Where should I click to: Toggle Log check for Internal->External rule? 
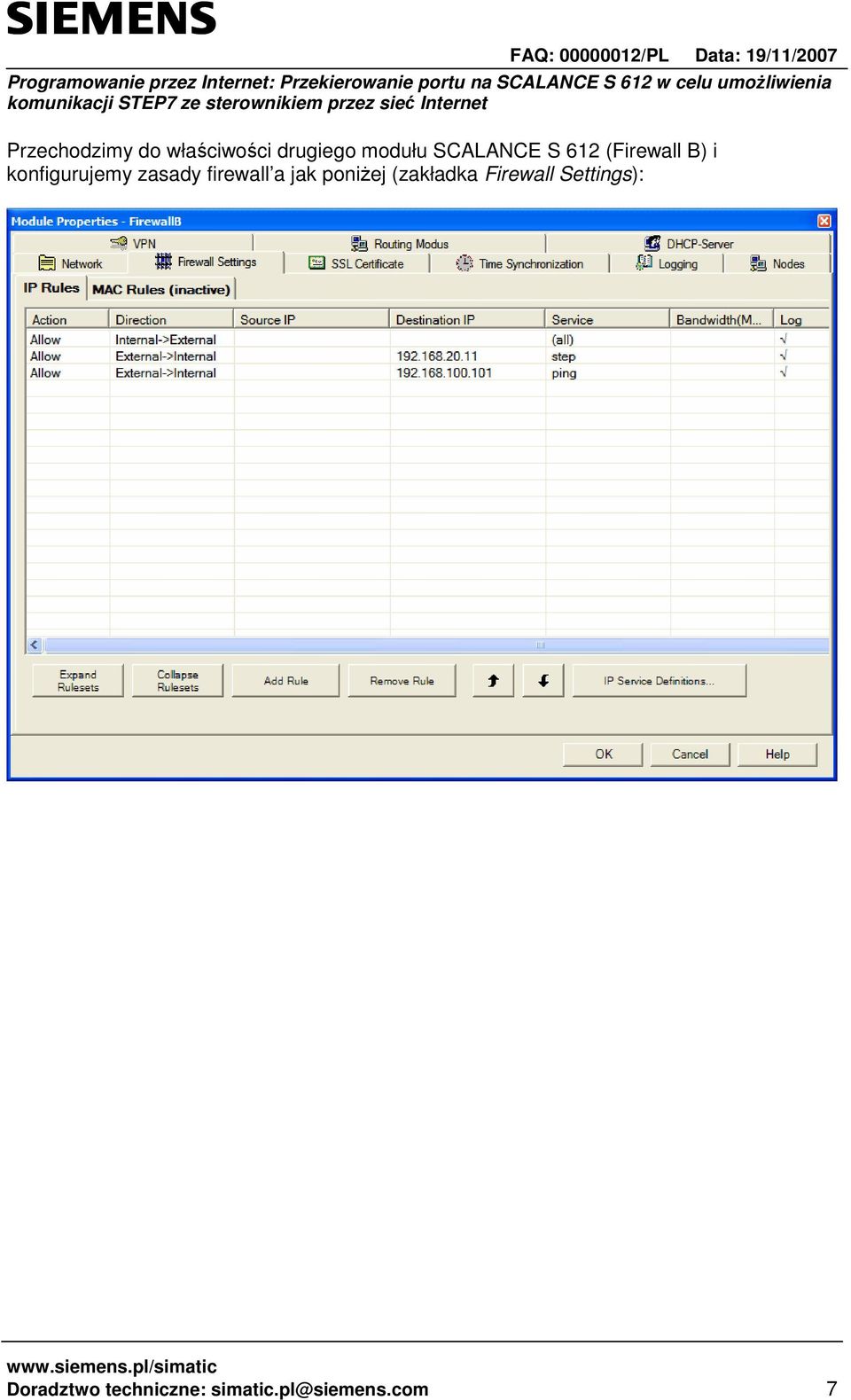tap(784, 339)
